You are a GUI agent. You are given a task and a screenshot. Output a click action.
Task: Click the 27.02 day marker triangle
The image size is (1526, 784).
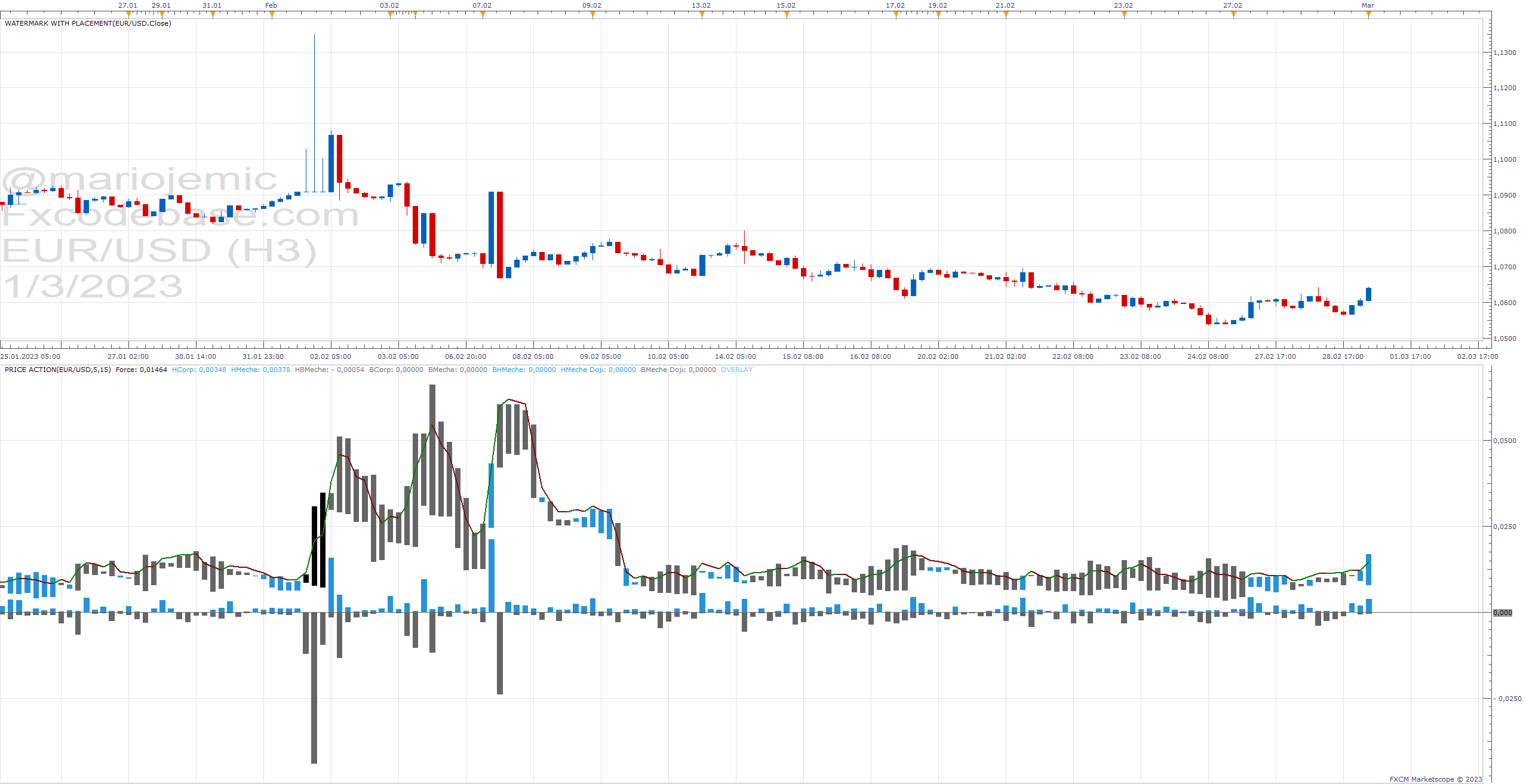click(1233, 15)
